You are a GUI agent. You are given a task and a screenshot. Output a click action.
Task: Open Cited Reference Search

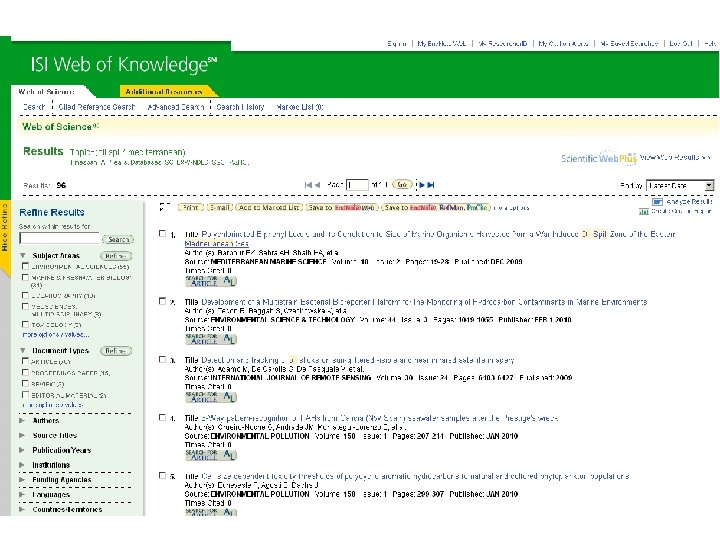96,107
